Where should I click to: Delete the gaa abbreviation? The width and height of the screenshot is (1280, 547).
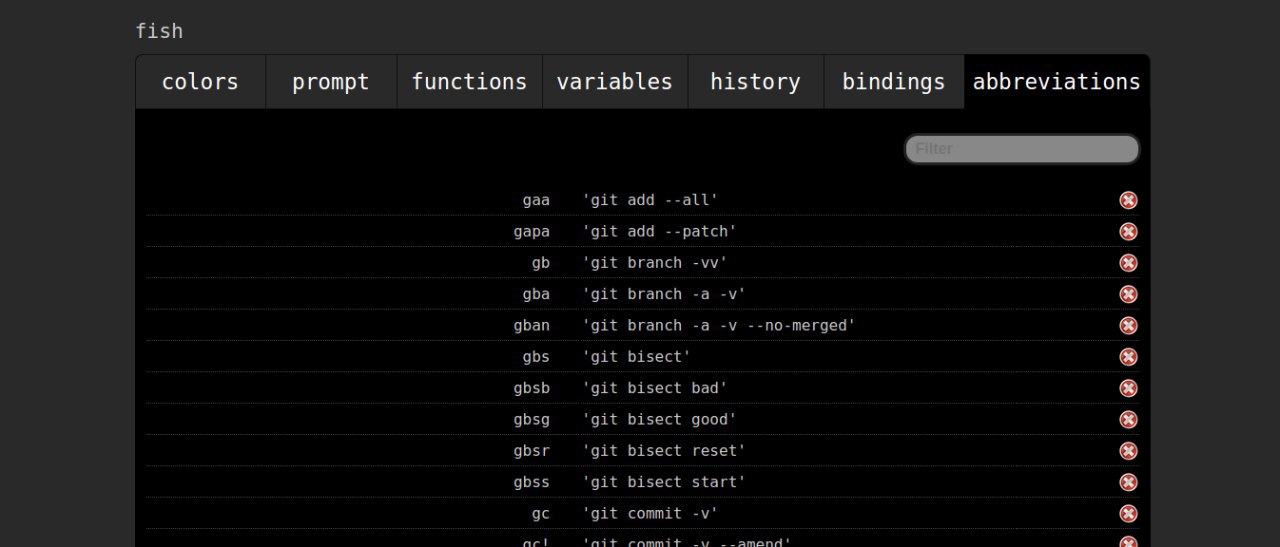(1128, 200)
